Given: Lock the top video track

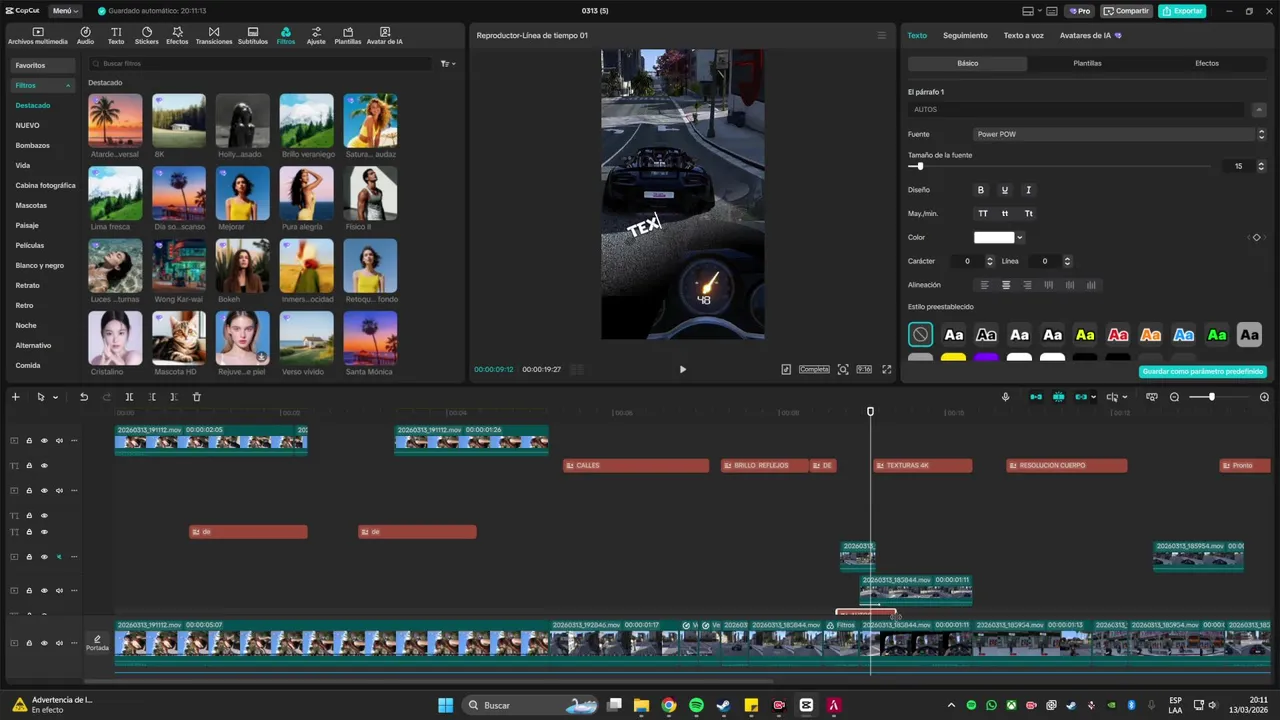Looking at the screenshot, I should coord(29,440).
